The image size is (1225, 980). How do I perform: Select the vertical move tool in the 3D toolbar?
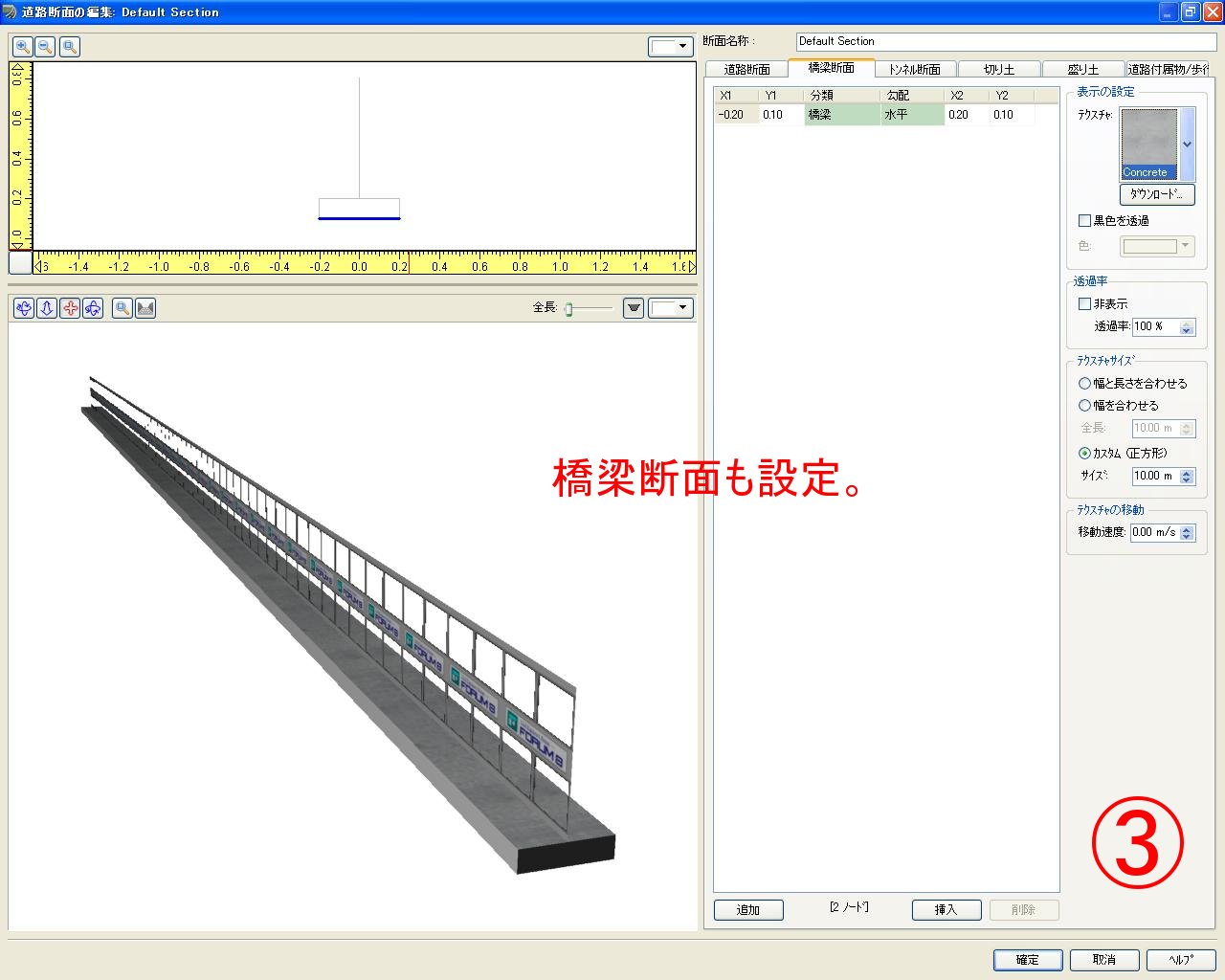[47, 308]
